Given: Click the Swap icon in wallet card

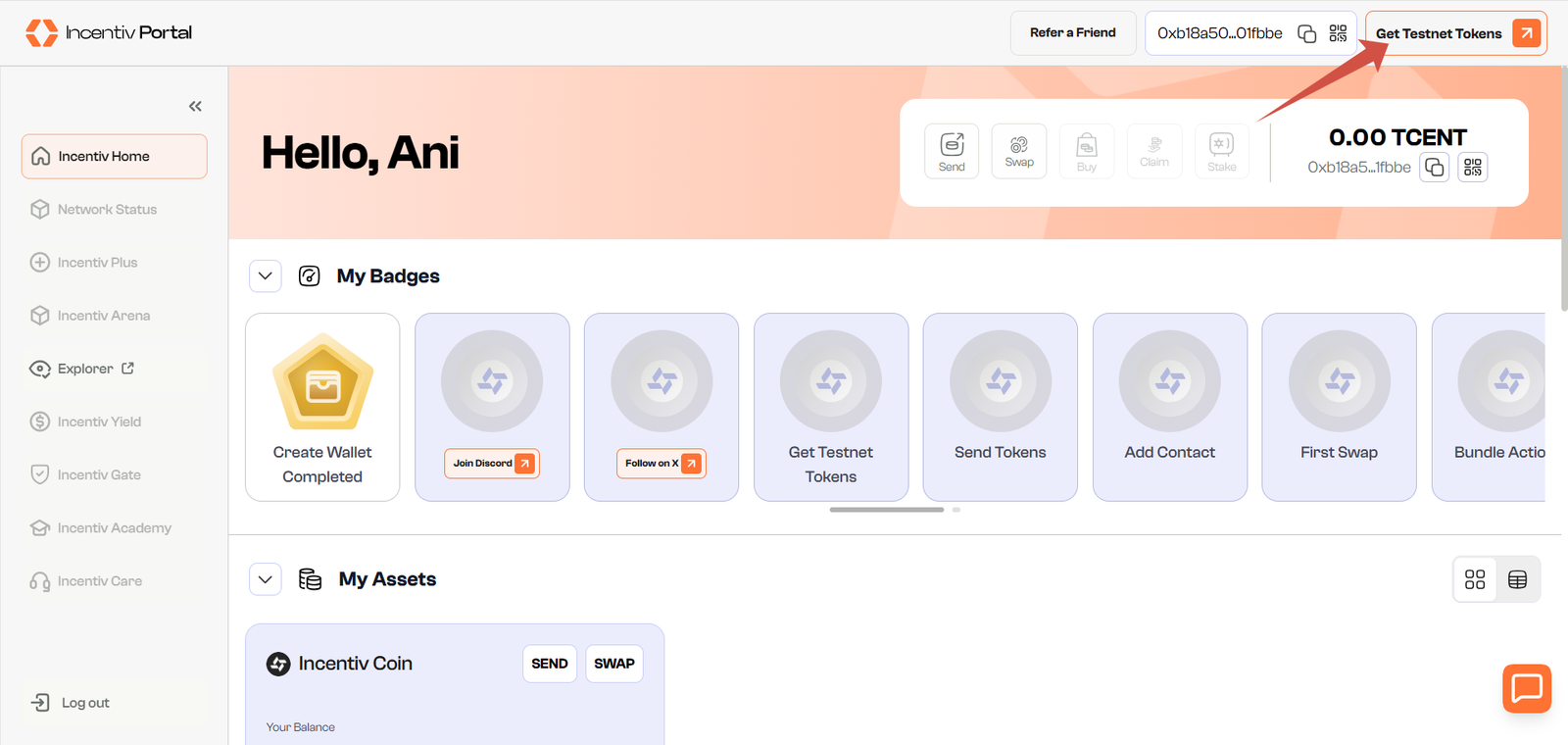Looking at the screenshot, I should 1019,151.
